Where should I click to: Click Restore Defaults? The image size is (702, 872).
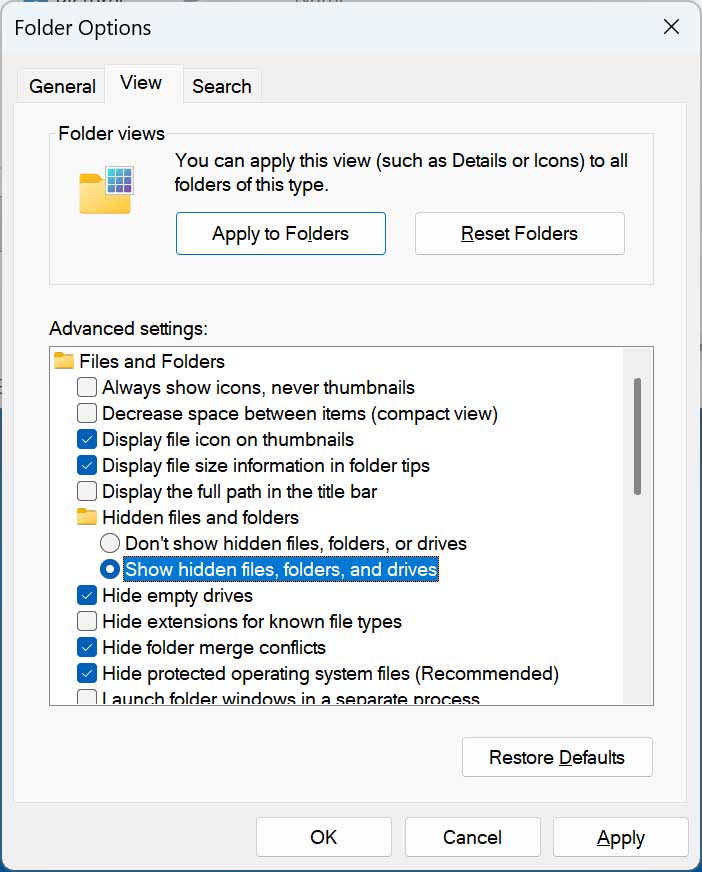coord(556,757)
